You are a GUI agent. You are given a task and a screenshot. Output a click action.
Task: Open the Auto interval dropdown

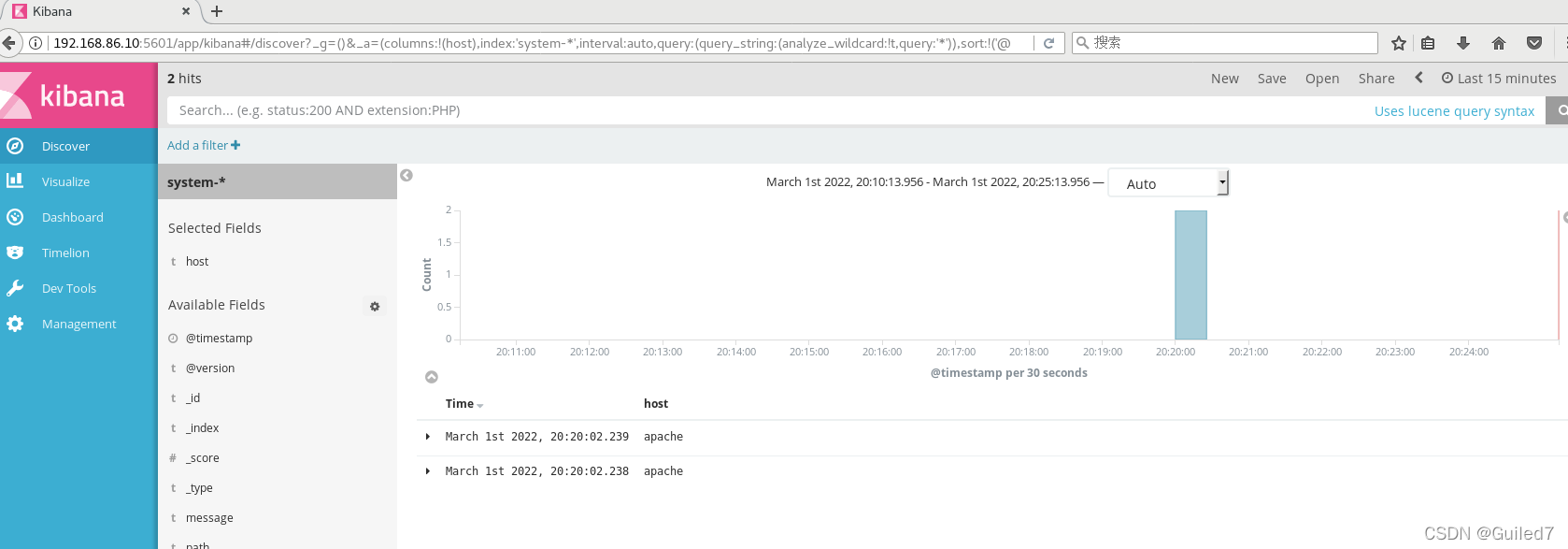click(x=1168, y=183)
